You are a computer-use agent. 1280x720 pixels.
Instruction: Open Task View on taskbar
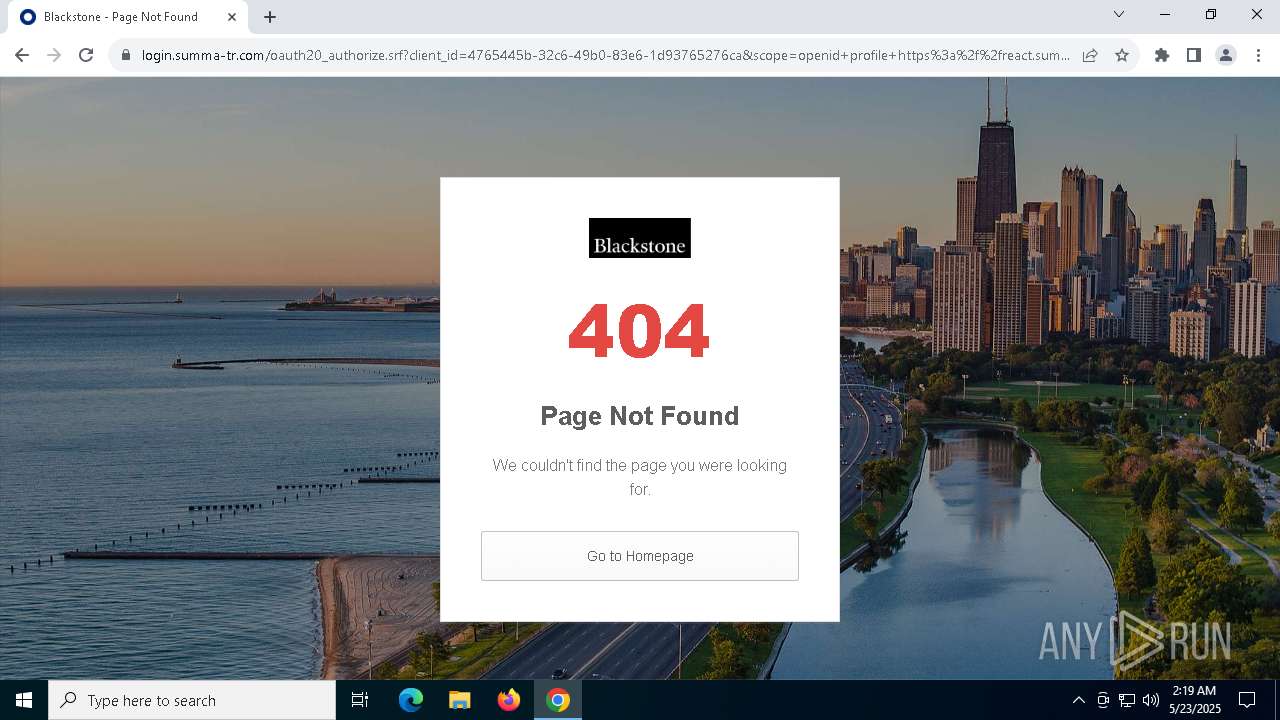point(360,700)
